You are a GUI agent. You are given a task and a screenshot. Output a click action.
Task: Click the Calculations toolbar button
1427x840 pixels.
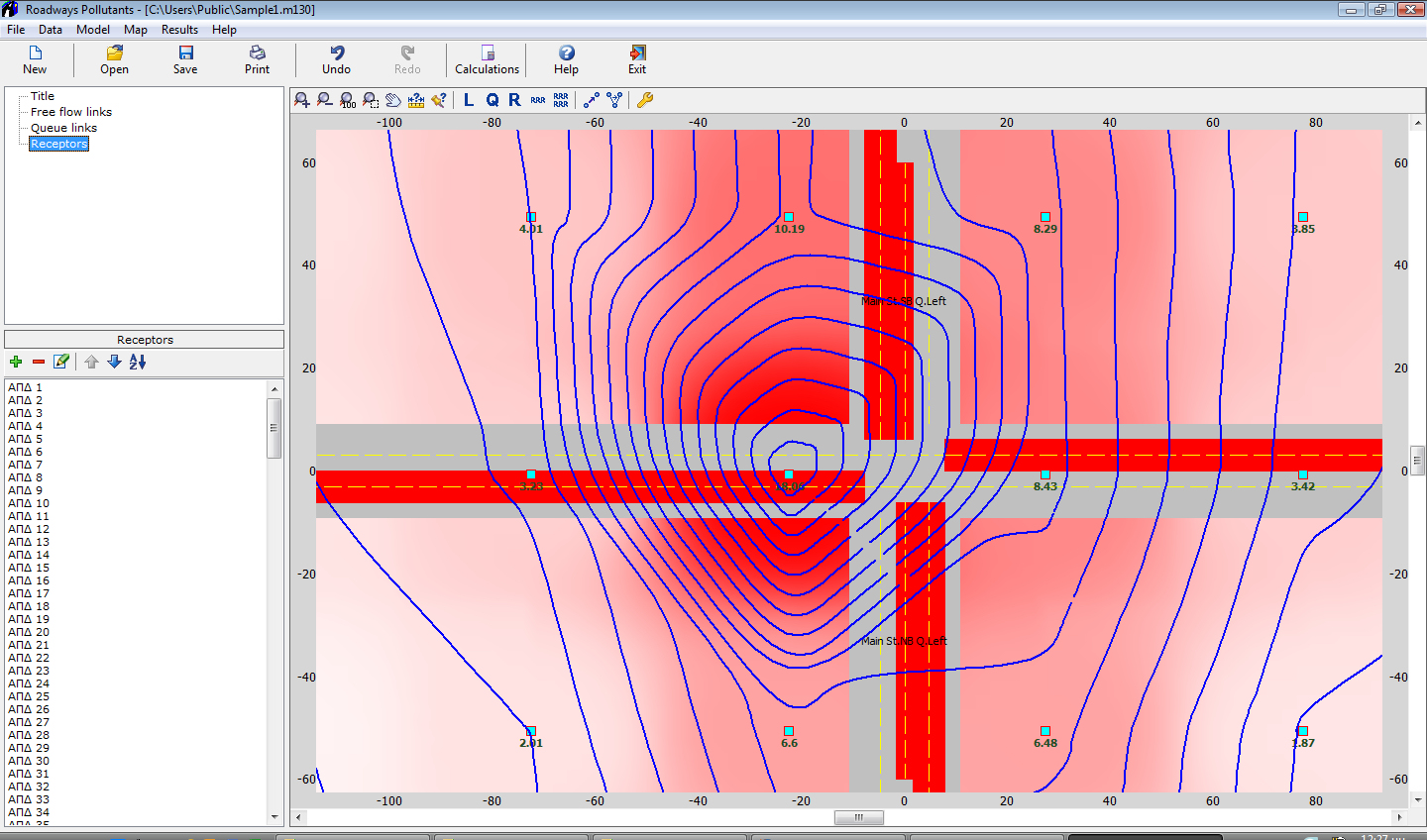pos(487,59)
